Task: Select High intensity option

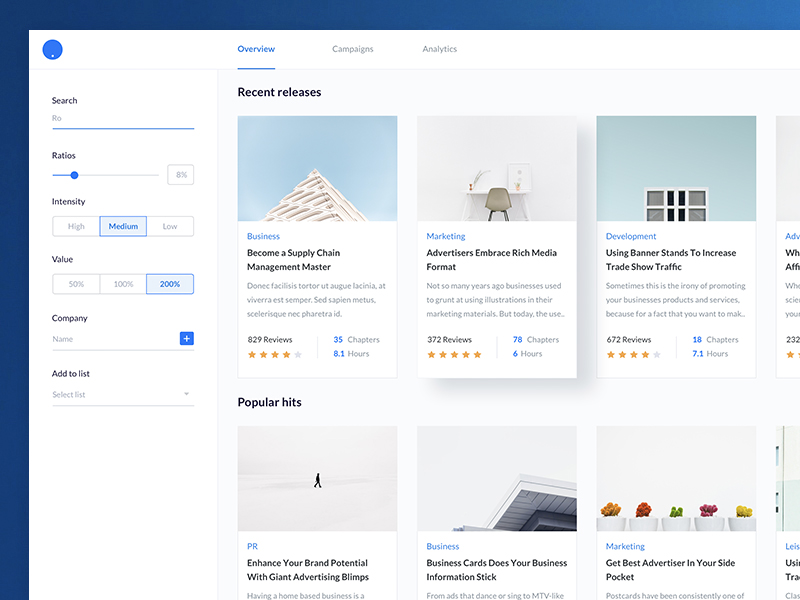Action: (76, 227)
